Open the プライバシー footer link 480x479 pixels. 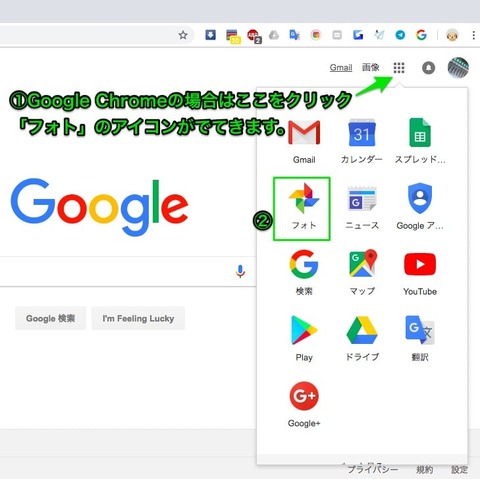click(373, 470)
